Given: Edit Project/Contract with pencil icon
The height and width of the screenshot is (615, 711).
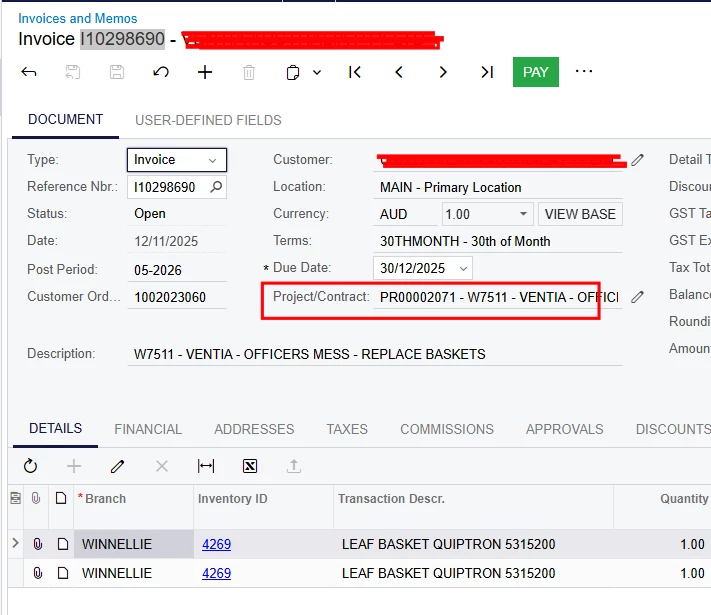Looking at the screenshot, I should (637, 297).
